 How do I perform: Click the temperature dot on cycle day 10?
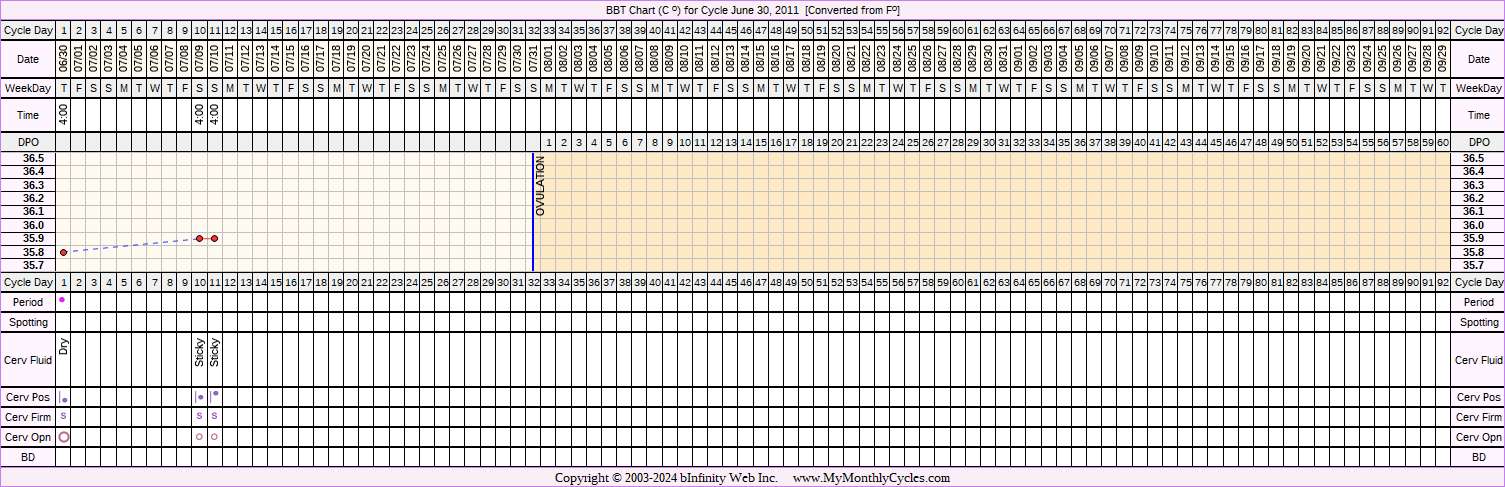click(x=200, y=238)
